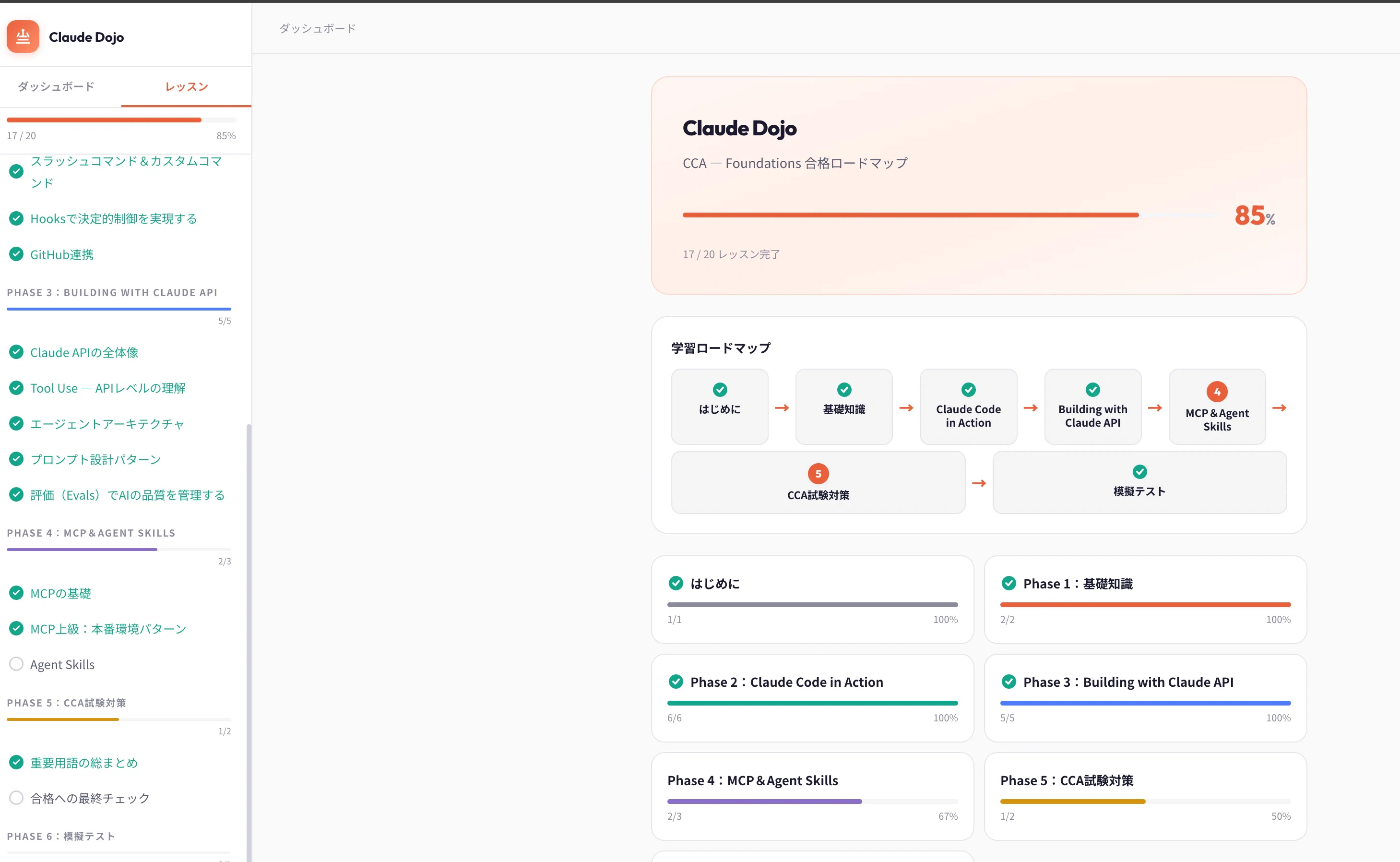This screenshot has width=1400, height=862.
Task: Click the arrow between はじめに and 基礎知識
Action: (782, 407)
